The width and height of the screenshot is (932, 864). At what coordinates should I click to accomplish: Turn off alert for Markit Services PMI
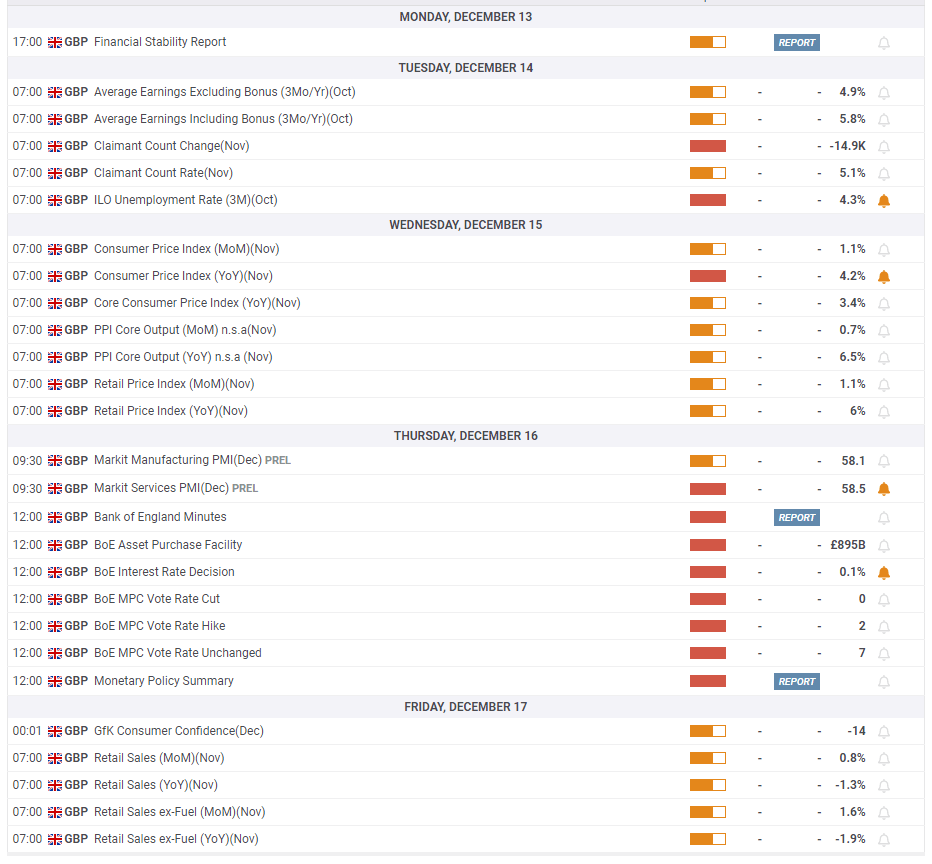coord(884,489)
